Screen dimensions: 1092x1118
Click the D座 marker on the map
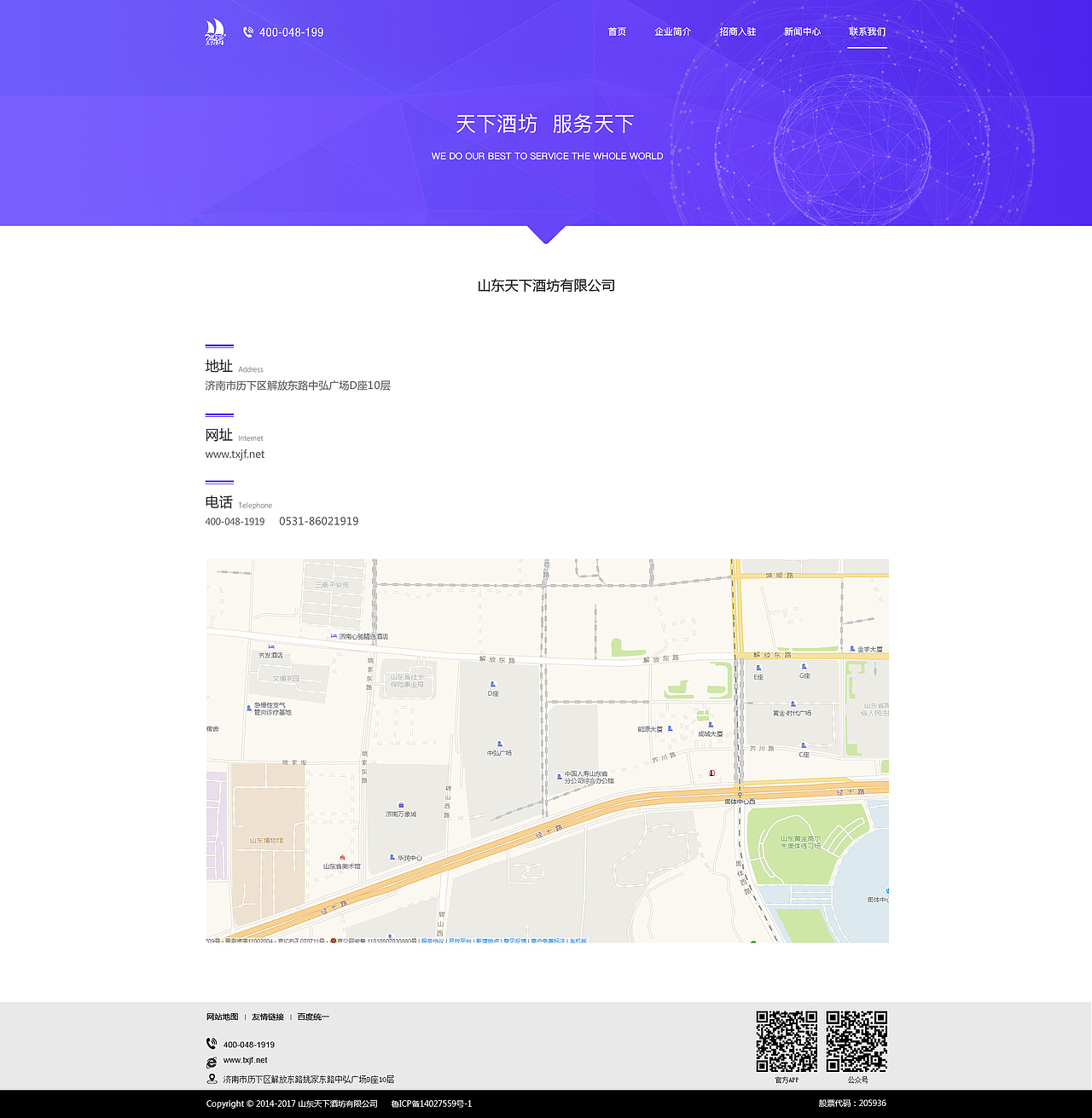click(493, 689)
